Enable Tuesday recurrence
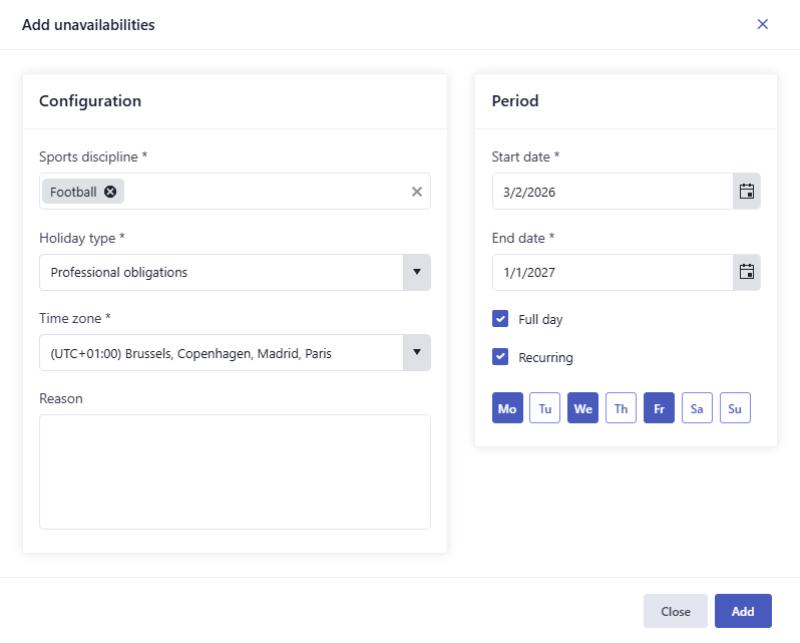The height and width of the screenshot is (643, 800). (546, 407)
